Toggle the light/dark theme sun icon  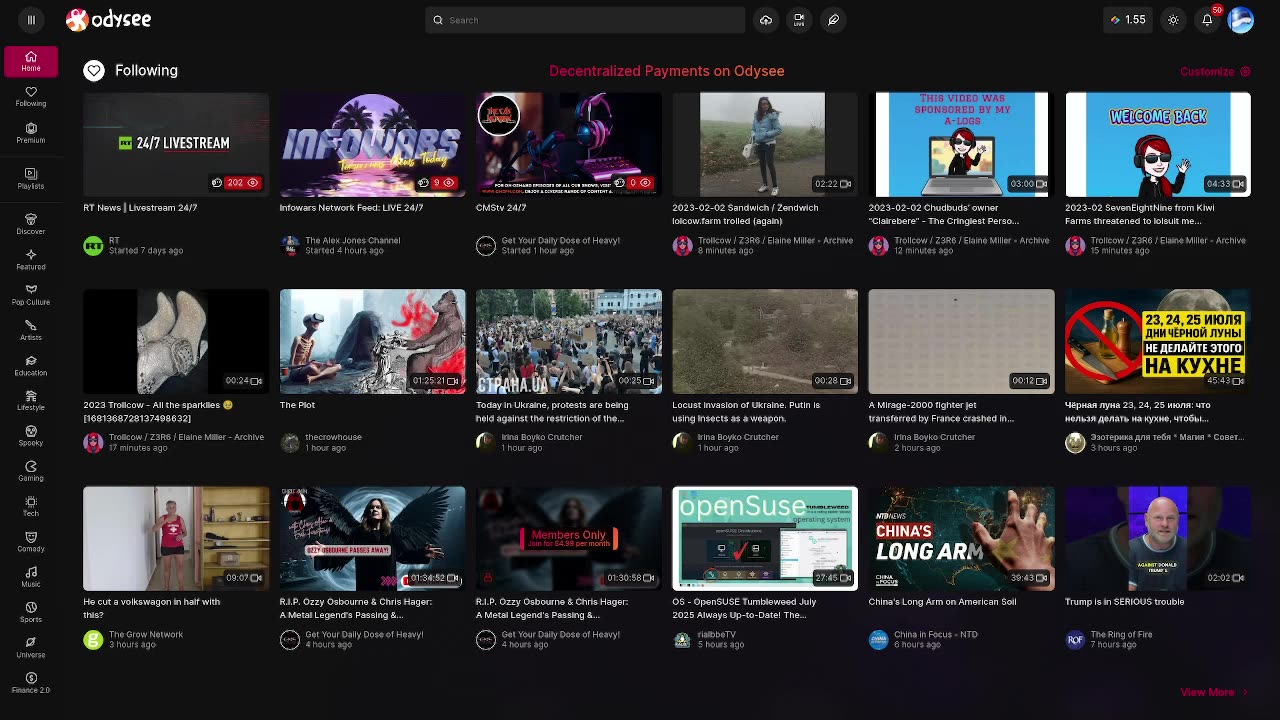click(x=1173, y=20)
